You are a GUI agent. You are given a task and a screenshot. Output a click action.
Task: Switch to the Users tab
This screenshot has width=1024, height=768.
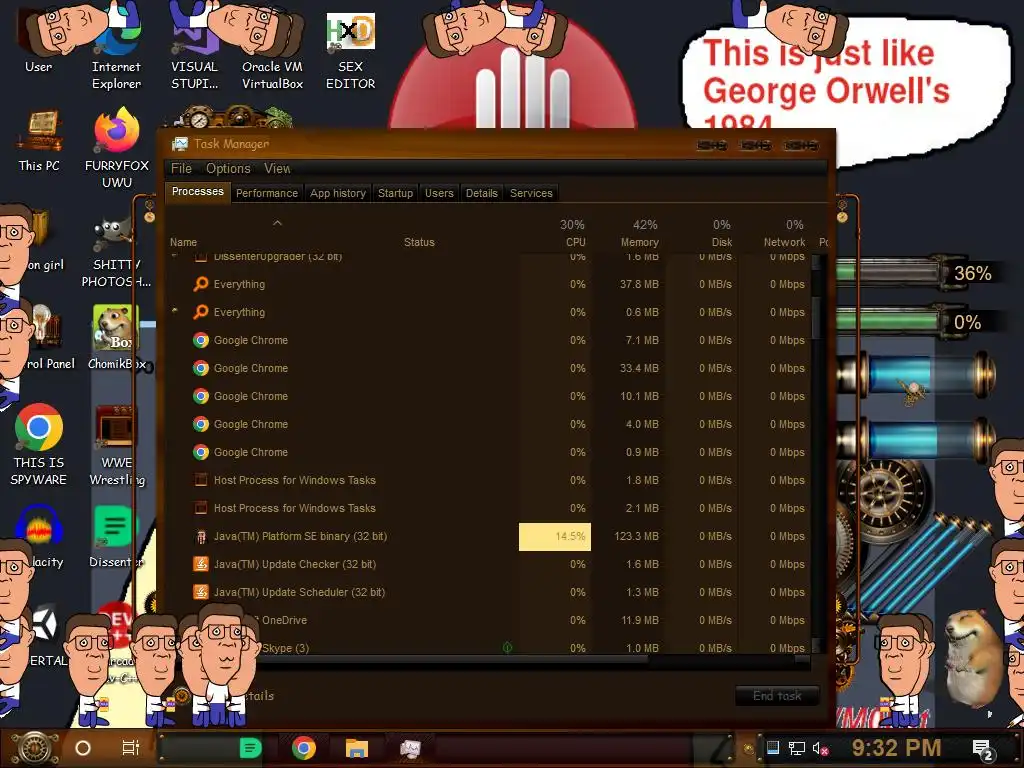pyautogui.click(x=439, y=193)
